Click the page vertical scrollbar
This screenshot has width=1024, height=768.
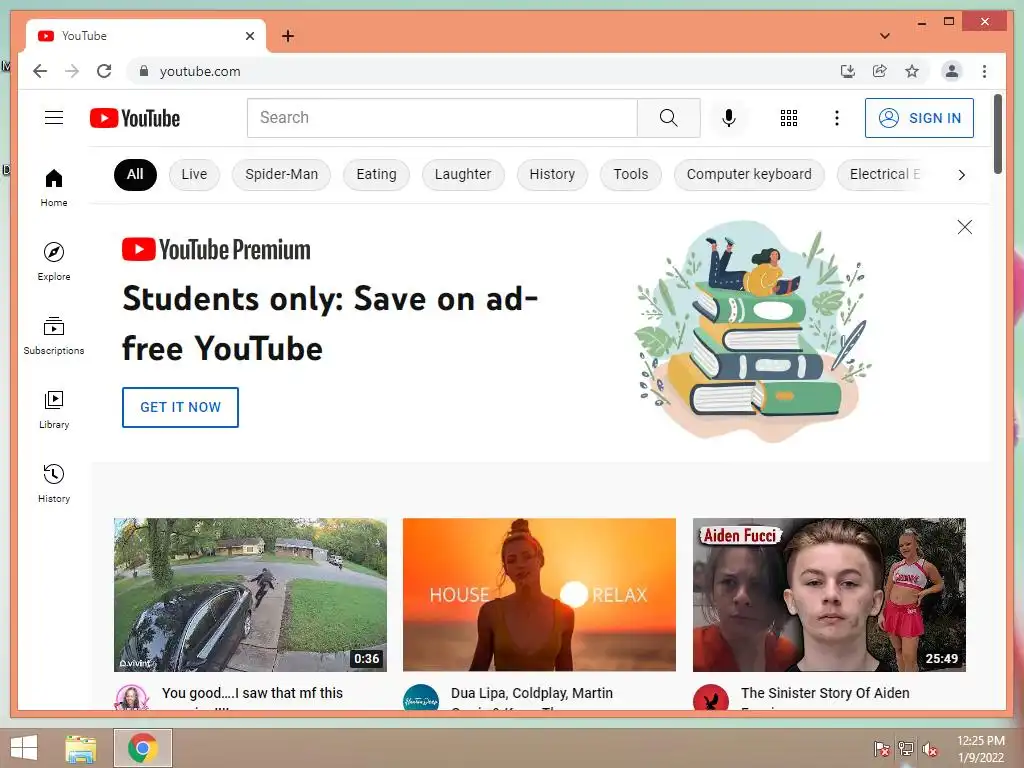(x=997, y=134)
